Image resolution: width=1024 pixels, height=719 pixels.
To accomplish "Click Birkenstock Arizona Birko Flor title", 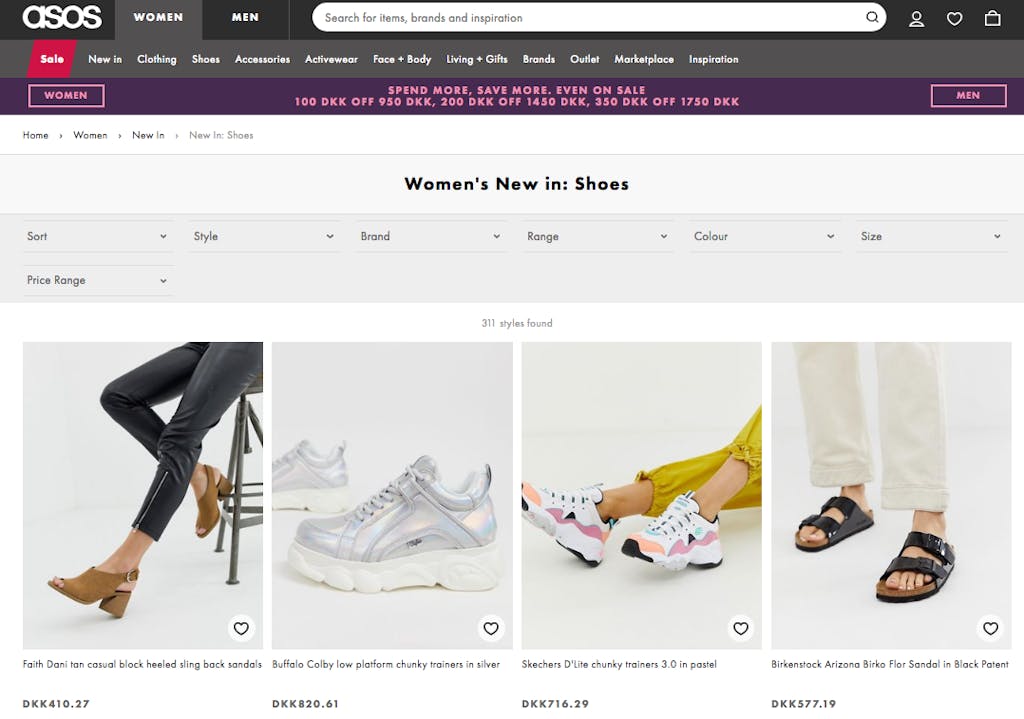I will 890,664.
